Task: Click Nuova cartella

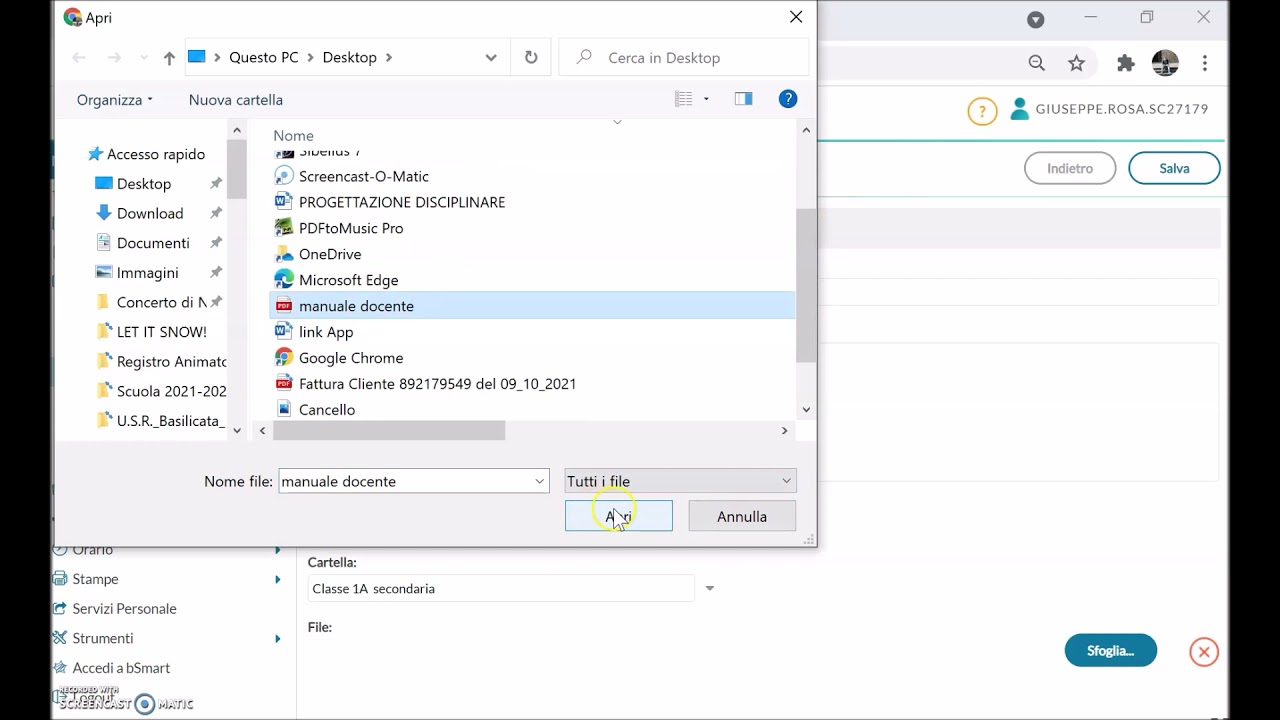Action: pos(236,100)
